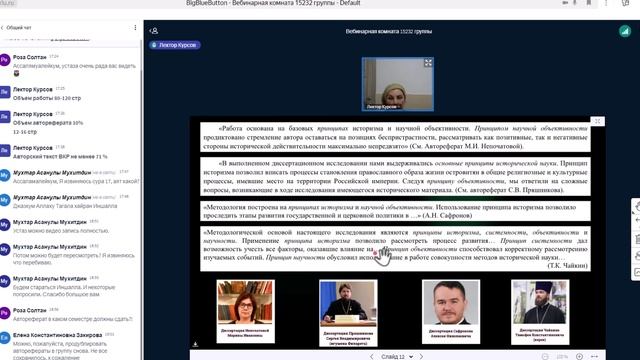
Task: Select message starting 'Будем стараться Иншалла'
Action: point(64,291)
